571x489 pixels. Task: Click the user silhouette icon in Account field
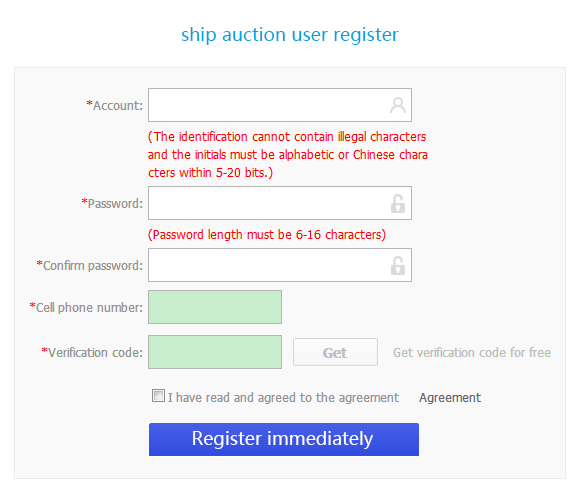click(398, 105)
